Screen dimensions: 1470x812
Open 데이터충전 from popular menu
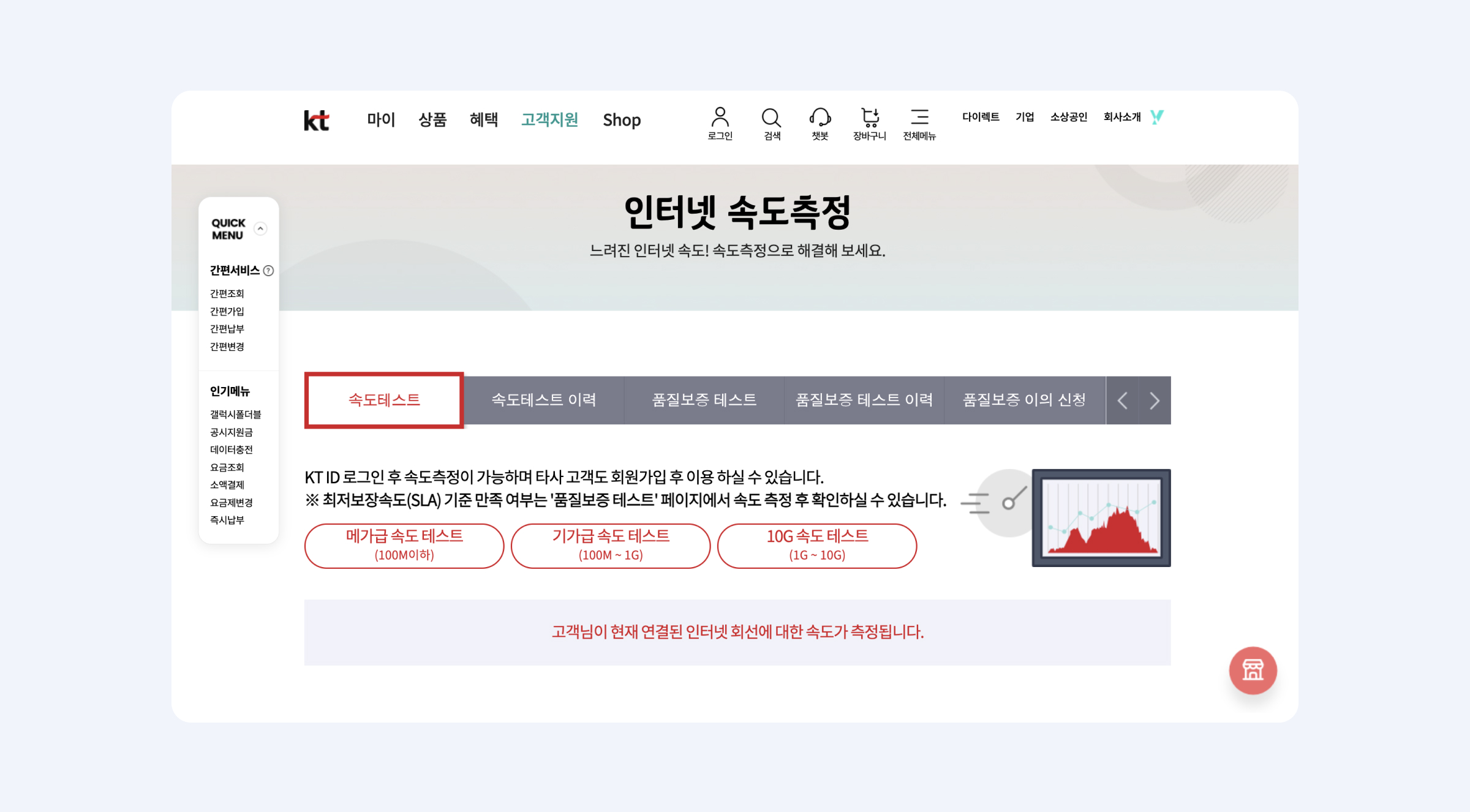232,449
